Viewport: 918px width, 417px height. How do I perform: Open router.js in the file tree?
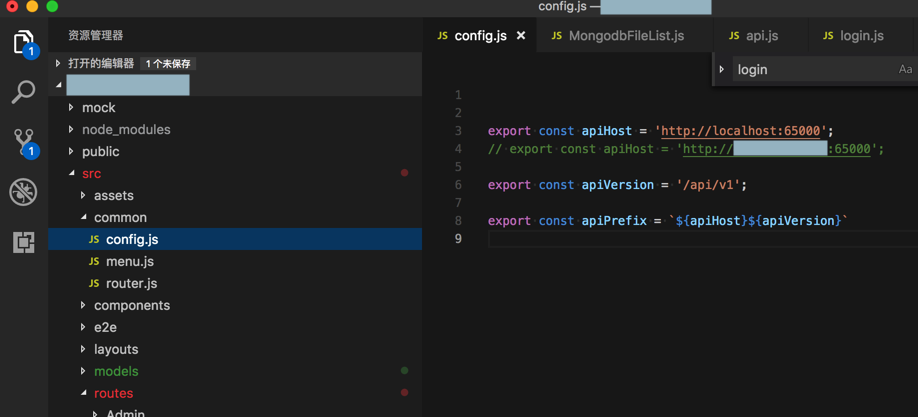(131, 283)
